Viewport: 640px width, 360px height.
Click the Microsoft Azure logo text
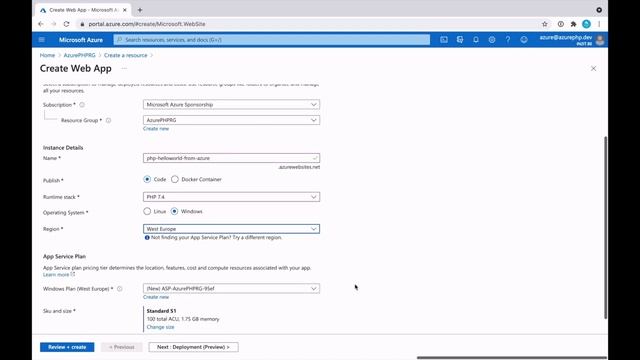coord(81,40)
